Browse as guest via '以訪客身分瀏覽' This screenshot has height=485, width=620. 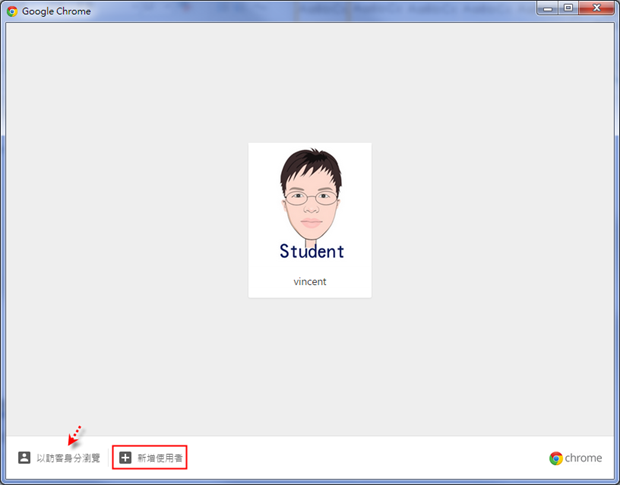tap(68, 458)
